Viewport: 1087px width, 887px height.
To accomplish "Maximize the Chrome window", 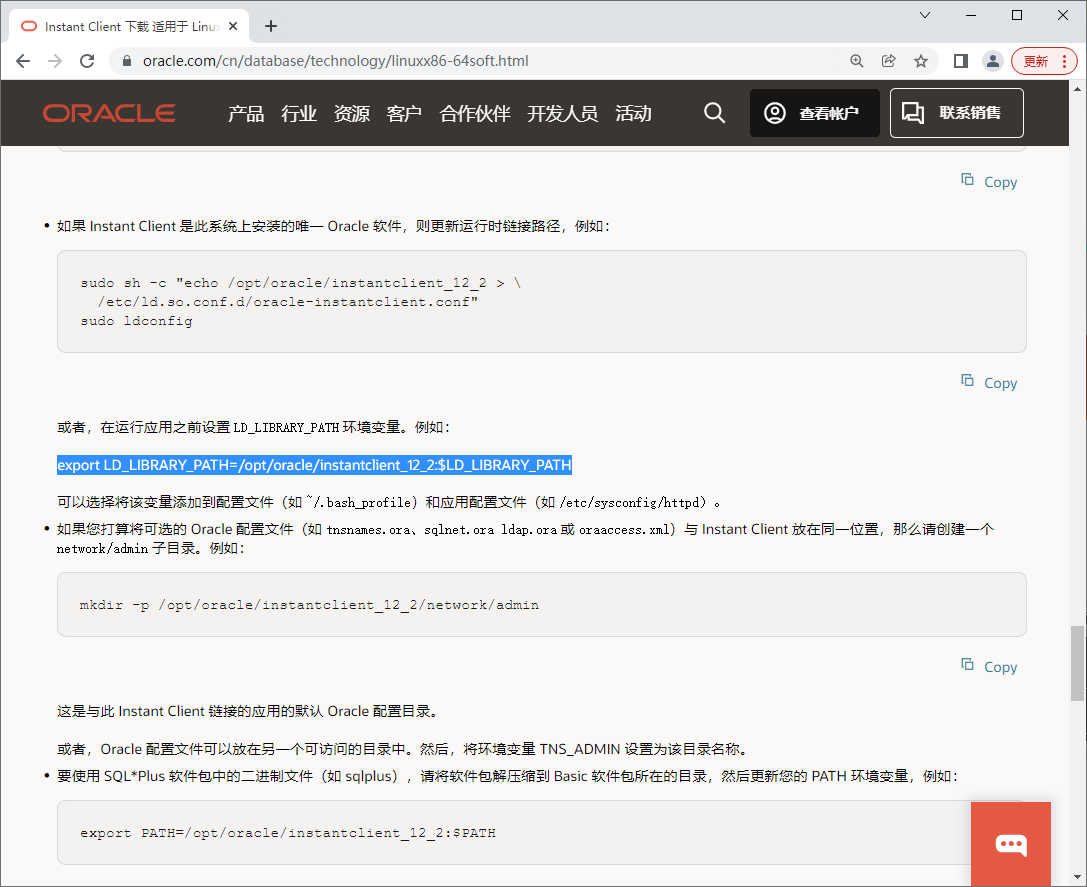I will [1017, 15].
